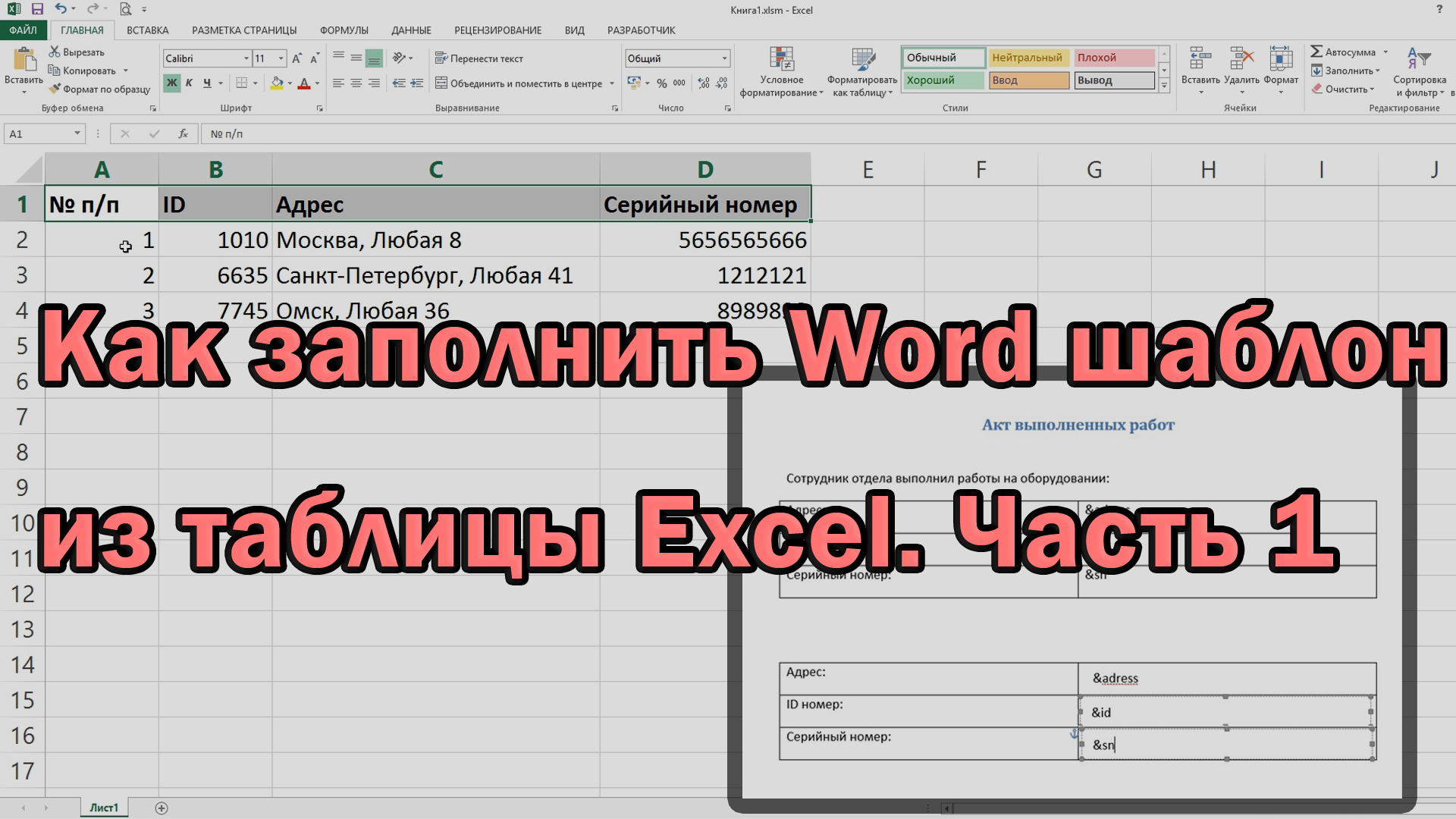Image resolution: width=1456 pixels, height=819 pixels.
Task: Add a new sheet with plus button
Action: pos(161,808)
